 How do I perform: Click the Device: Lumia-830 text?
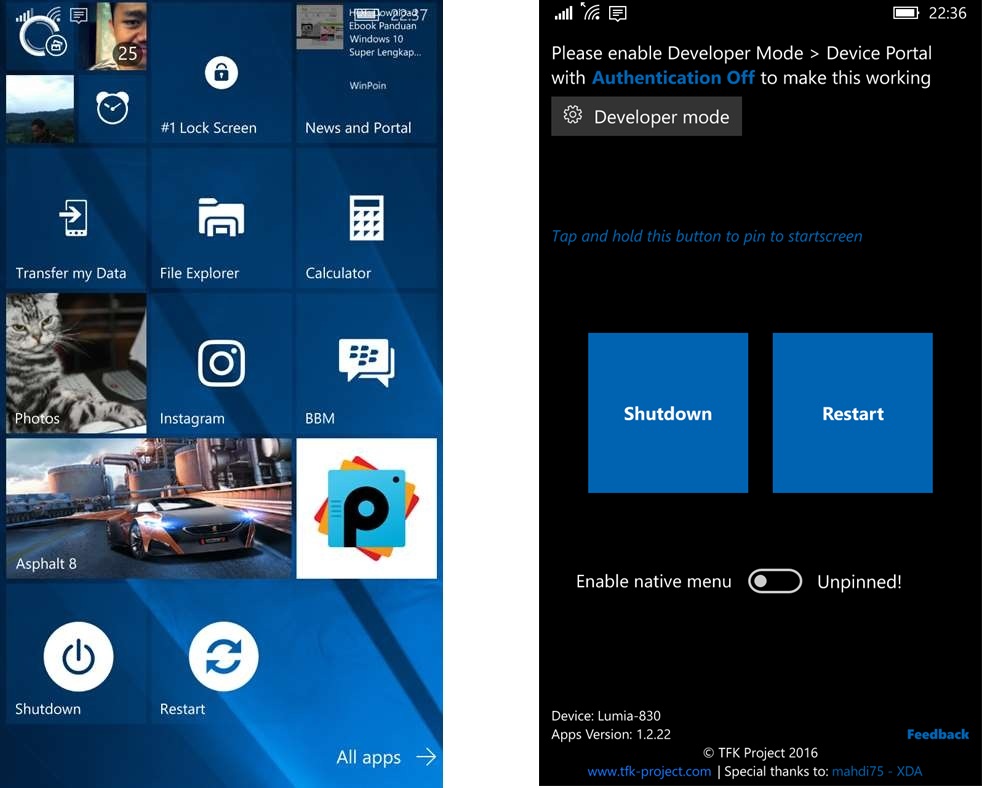tap(606, 715)
